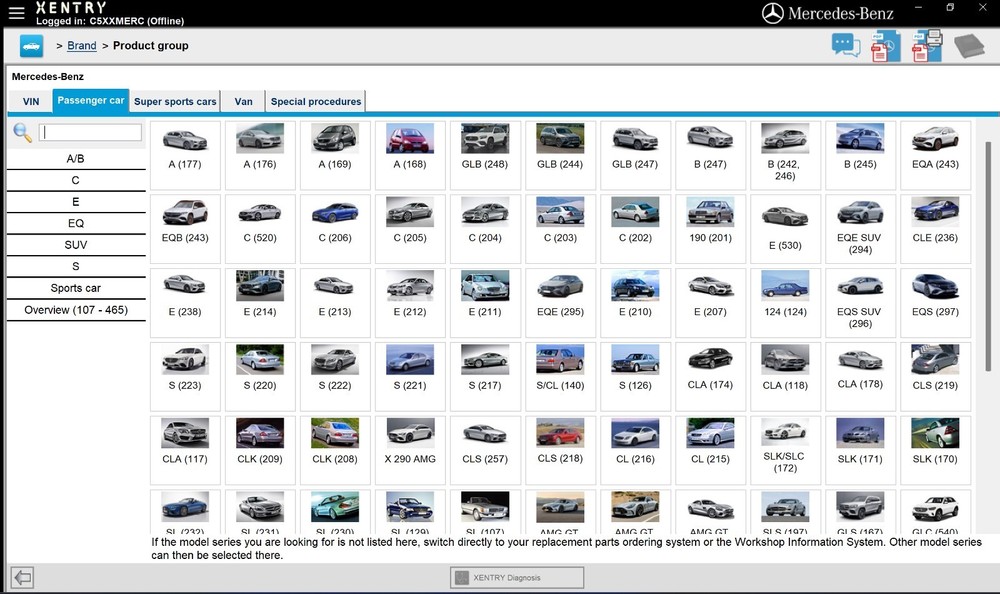The height and width of the screenshot is (594, 1000).
Task: Select Sports car in the left sidebar
Action: 75,287
